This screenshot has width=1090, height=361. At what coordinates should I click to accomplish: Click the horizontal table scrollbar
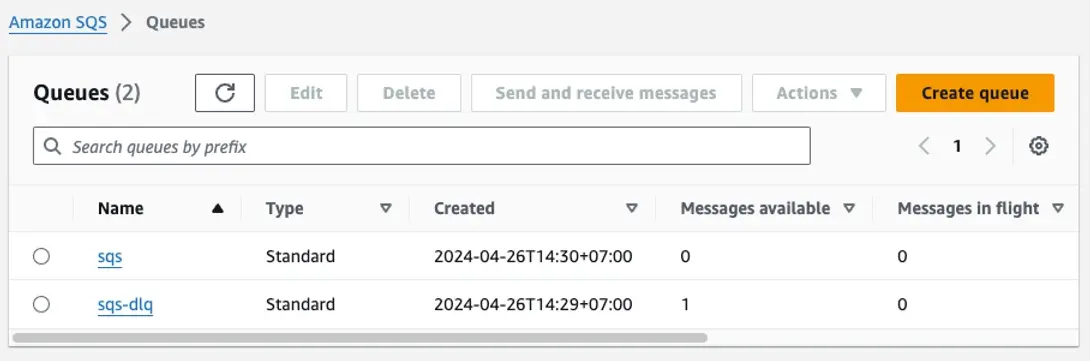point(359,337)
